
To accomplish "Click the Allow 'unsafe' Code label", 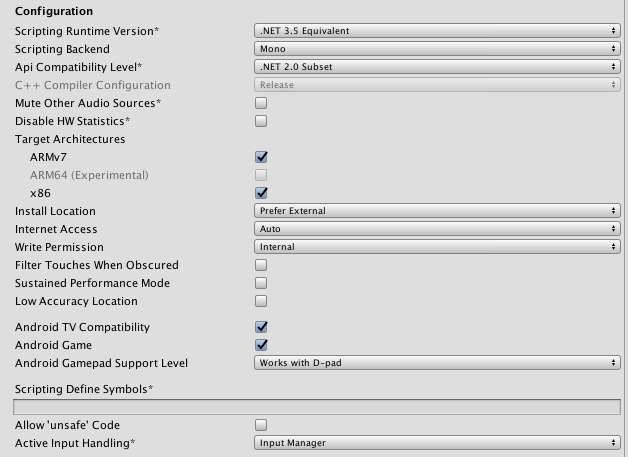I will tap(67, 425).
